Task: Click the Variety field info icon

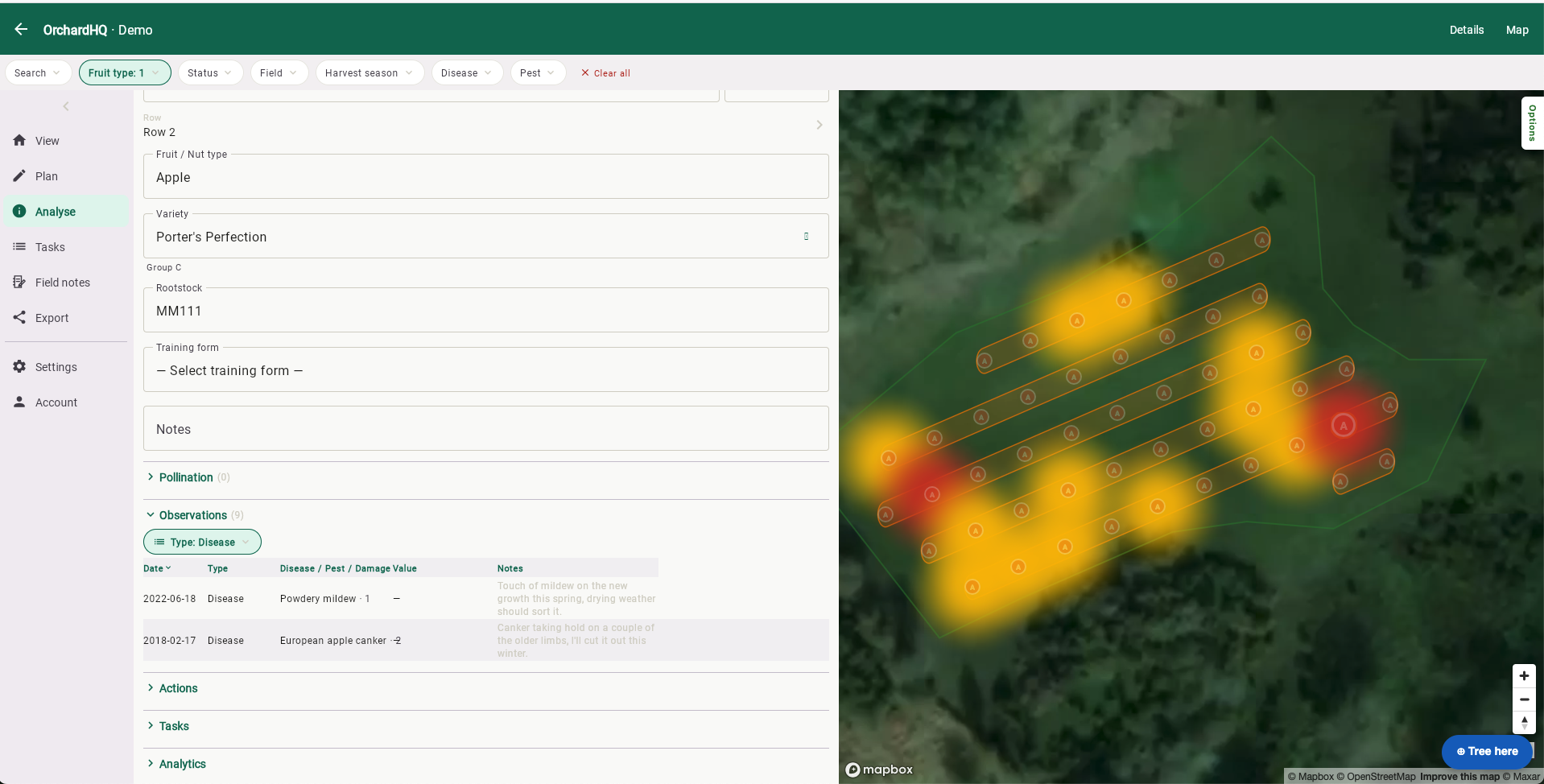Action: coord(806,236)
